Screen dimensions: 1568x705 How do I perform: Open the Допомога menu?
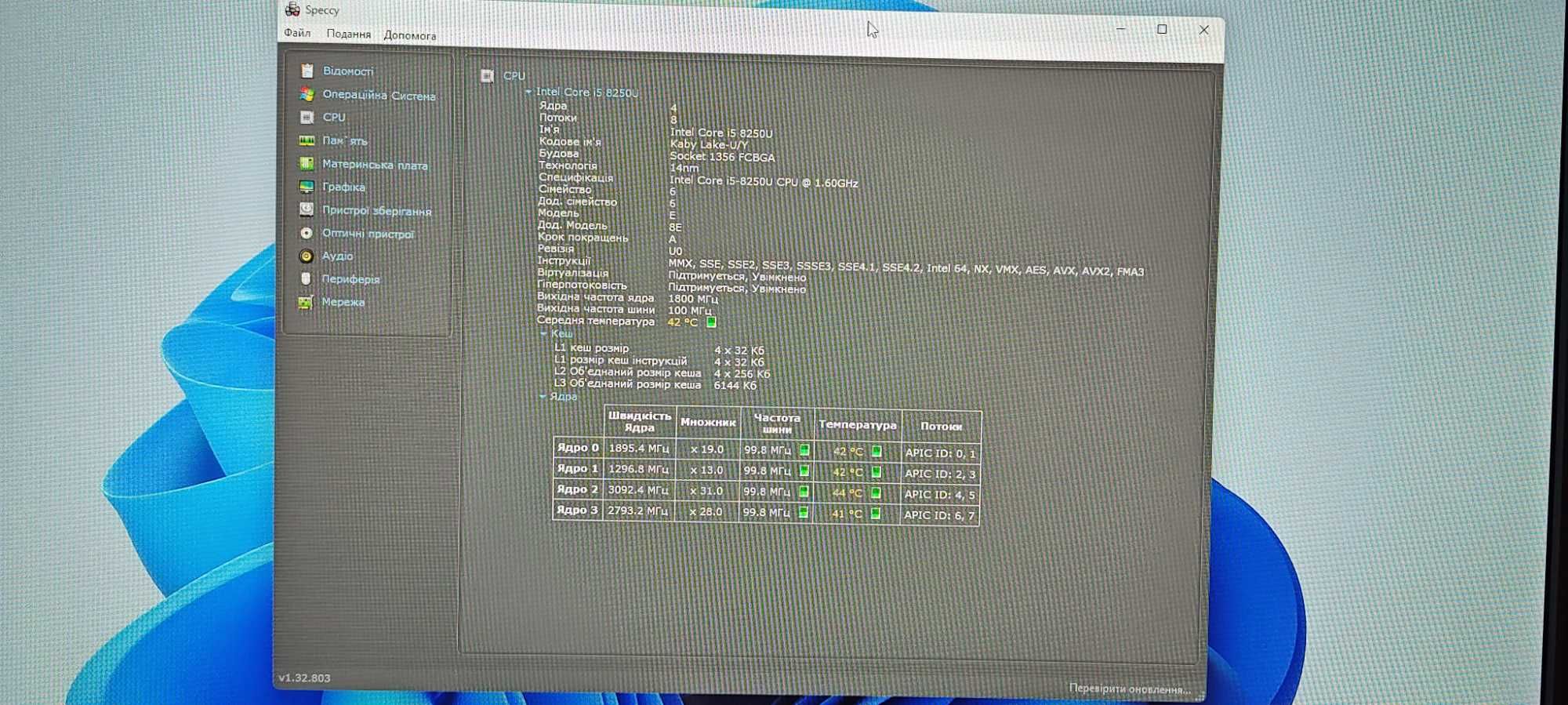410,35
